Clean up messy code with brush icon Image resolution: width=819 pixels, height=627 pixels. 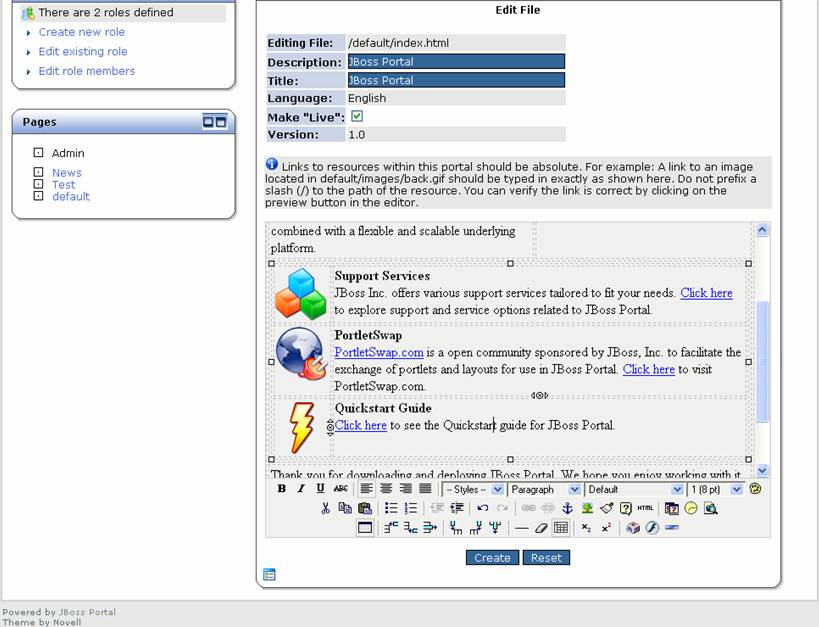point(606,508)
